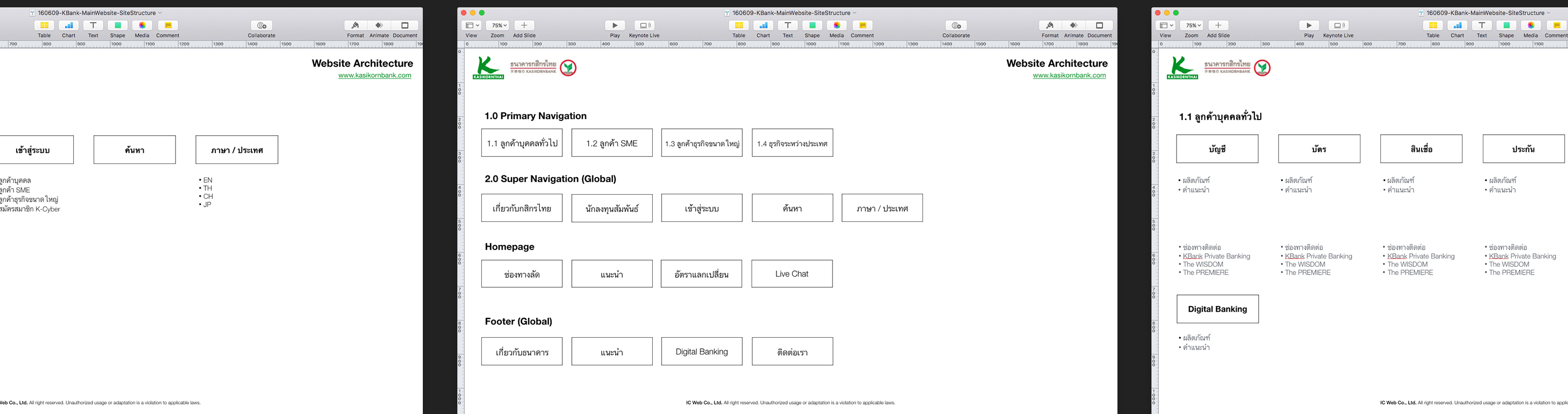
Task: Add a Comment in the Primary Navigation window
Action: coord(862,26)
